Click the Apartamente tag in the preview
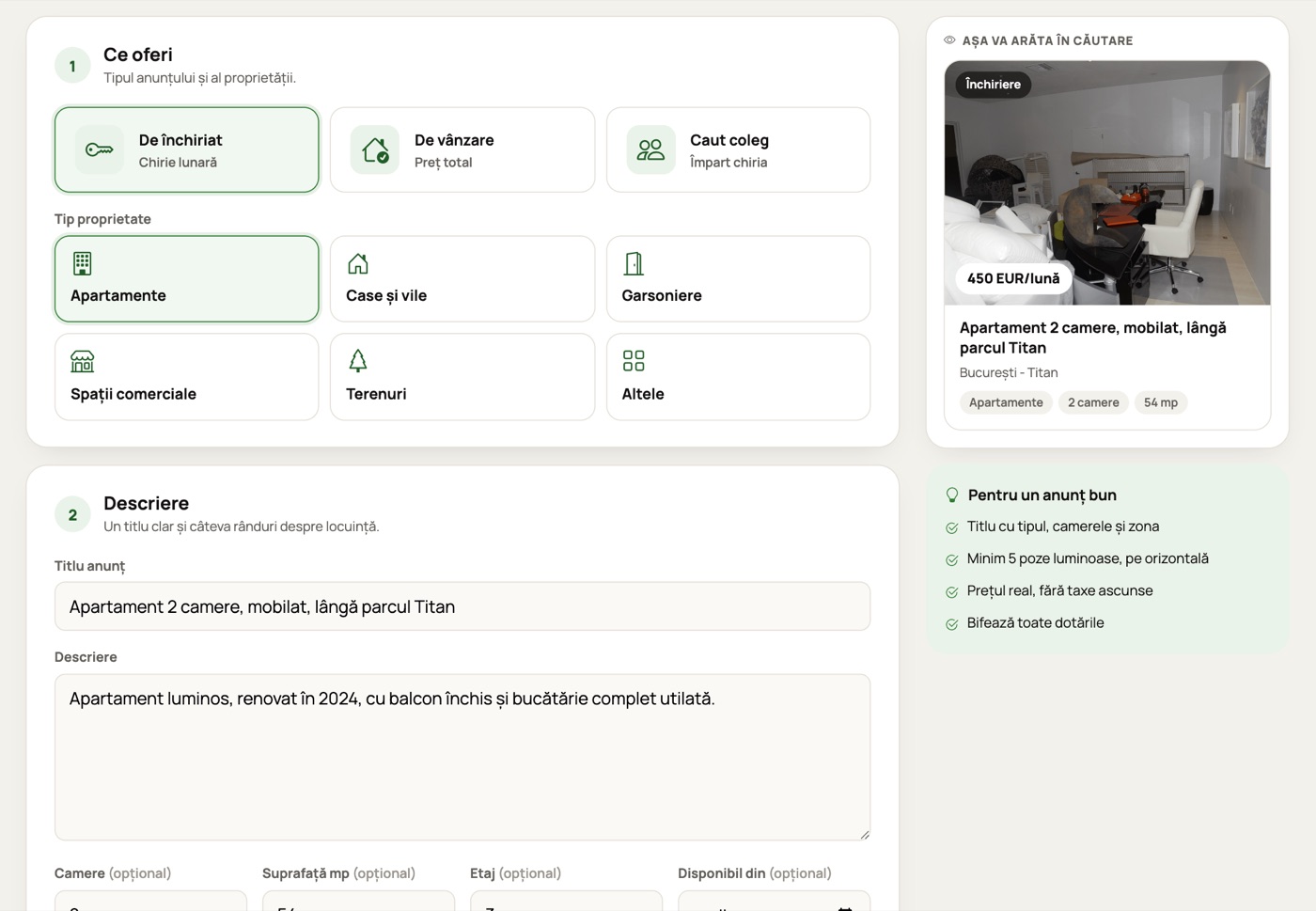 (x=1006, y=402)
